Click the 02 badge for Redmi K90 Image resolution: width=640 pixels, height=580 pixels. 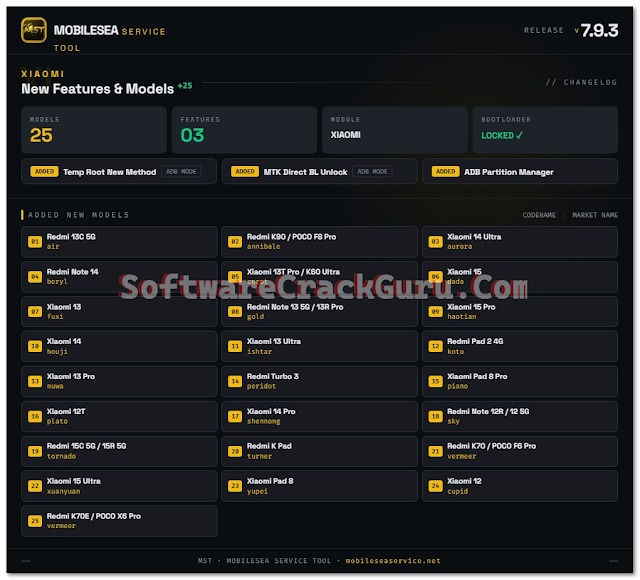[x=235, y=242]
